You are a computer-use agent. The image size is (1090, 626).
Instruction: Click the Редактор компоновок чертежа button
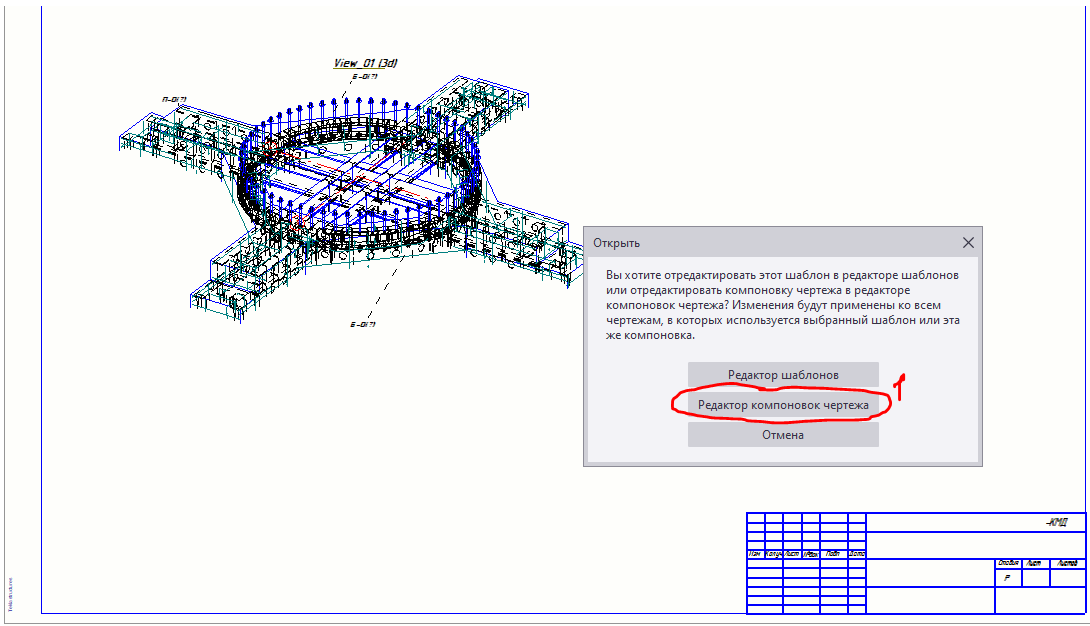coord(783,405)
